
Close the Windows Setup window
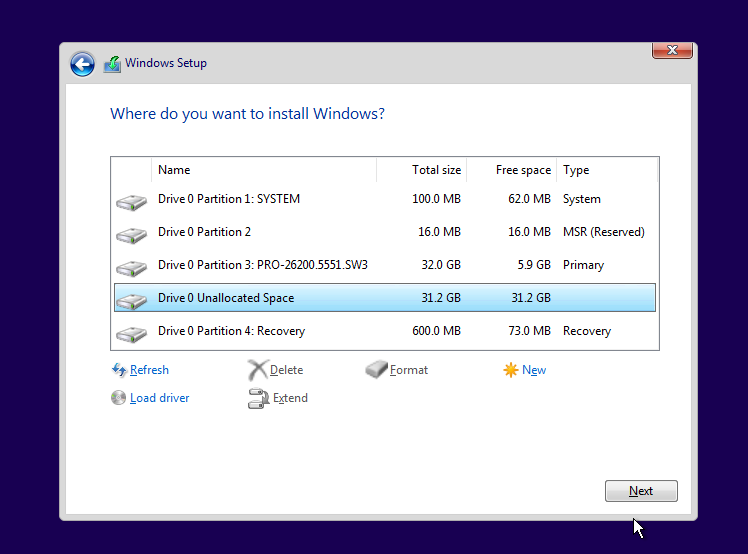672,50
